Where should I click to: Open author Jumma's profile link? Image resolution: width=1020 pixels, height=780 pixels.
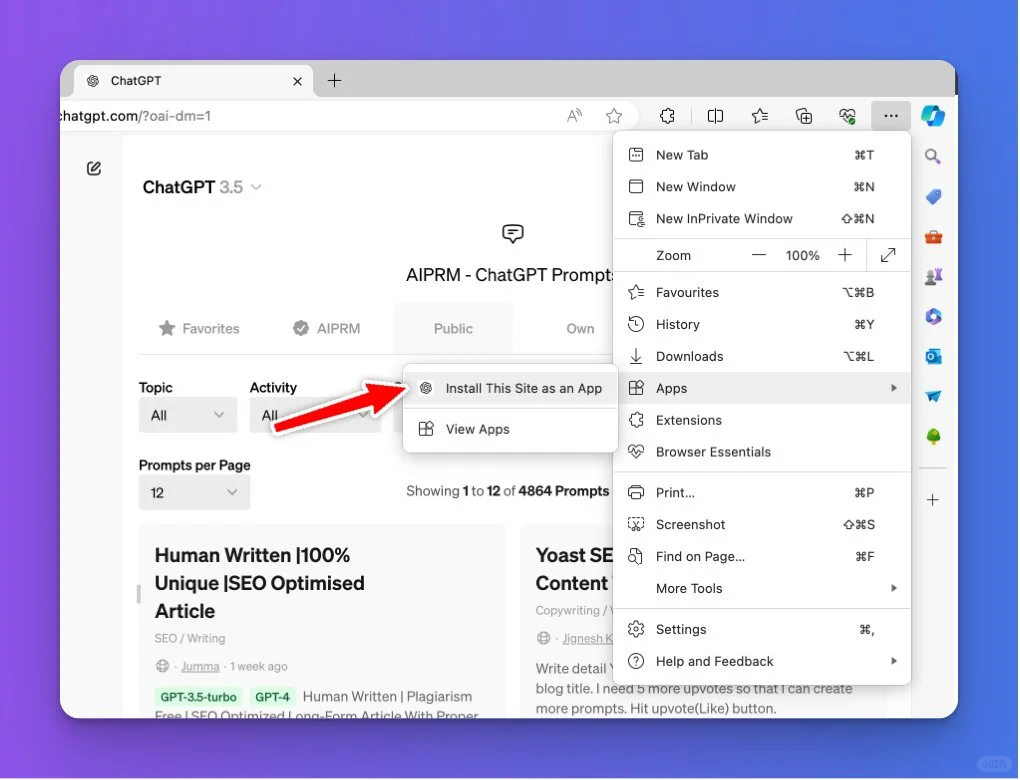[200, 667]
